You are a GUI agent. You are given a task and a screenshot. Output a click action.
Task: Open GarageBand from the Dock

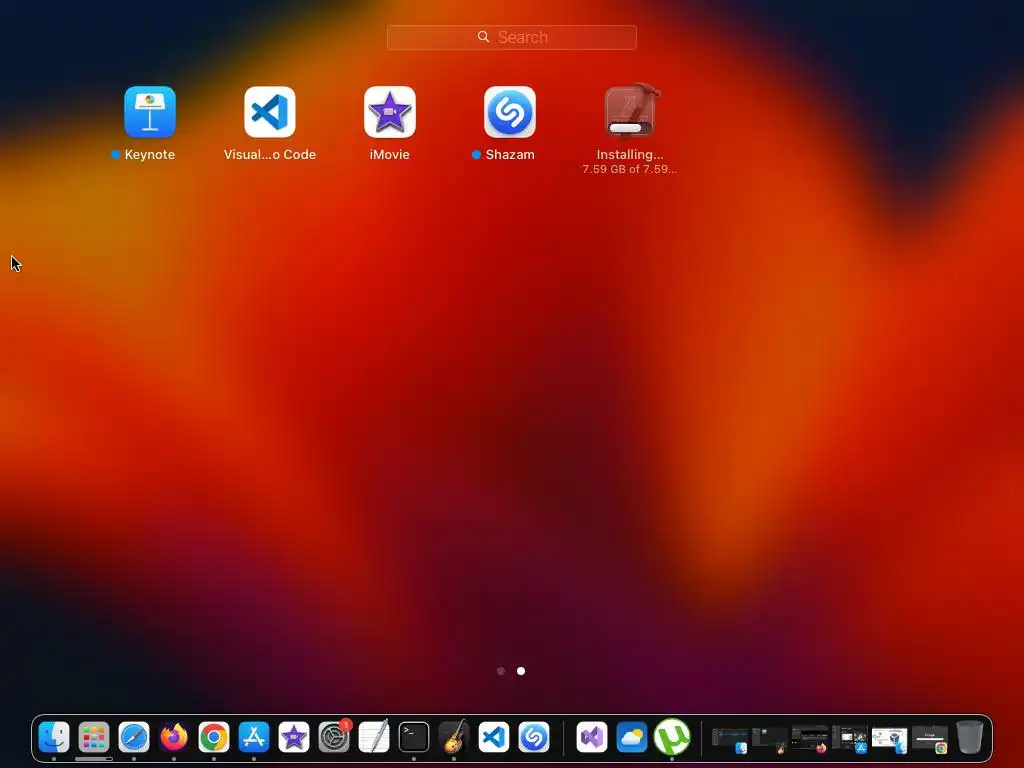454,737
